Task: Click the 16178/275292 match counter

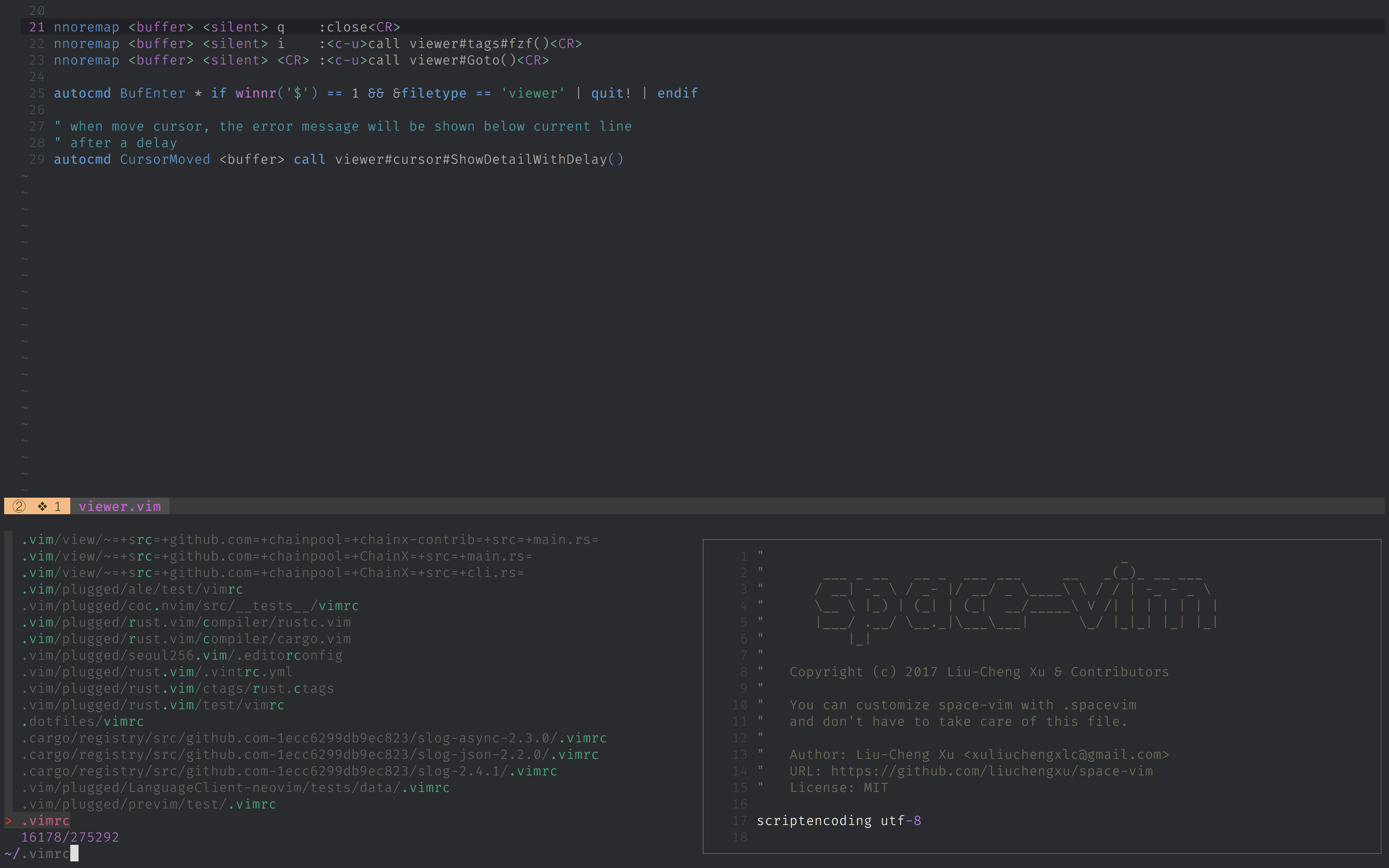Action: (70, 837)
